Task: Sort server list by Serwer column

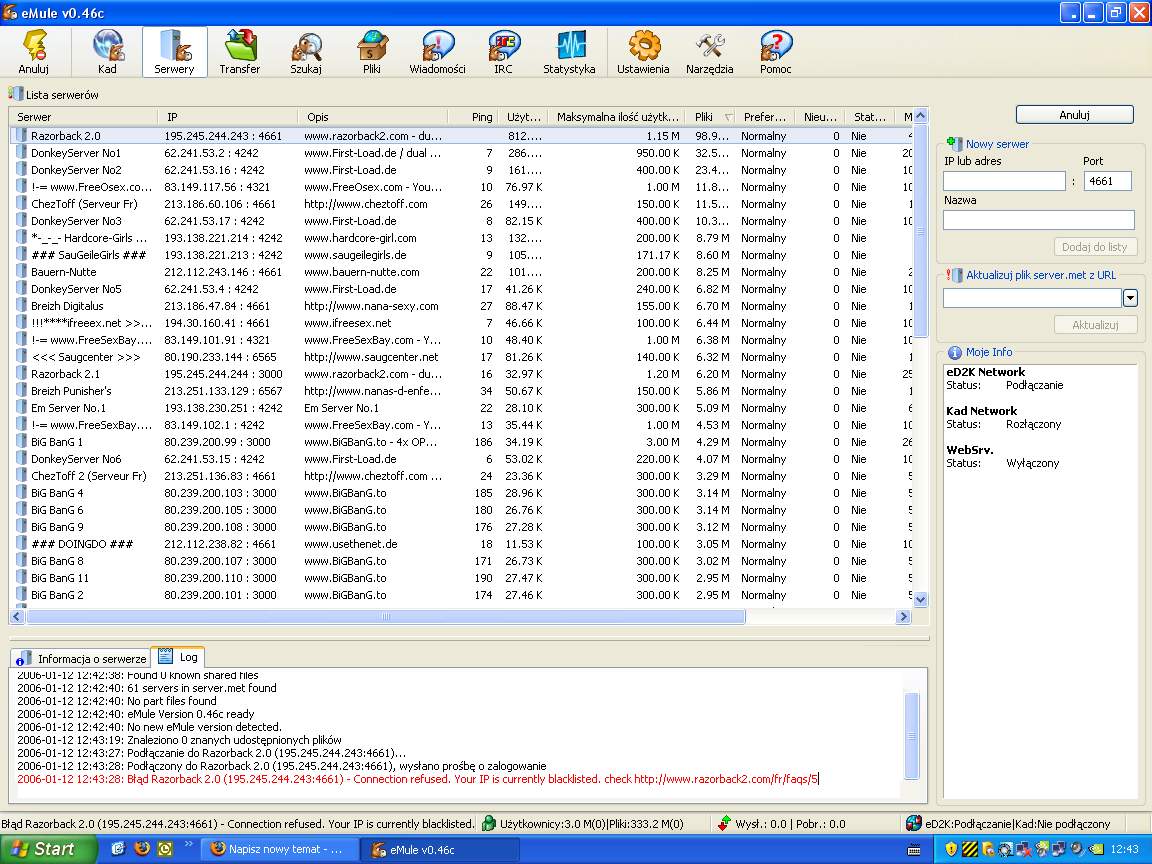Action: click(84, 117)
